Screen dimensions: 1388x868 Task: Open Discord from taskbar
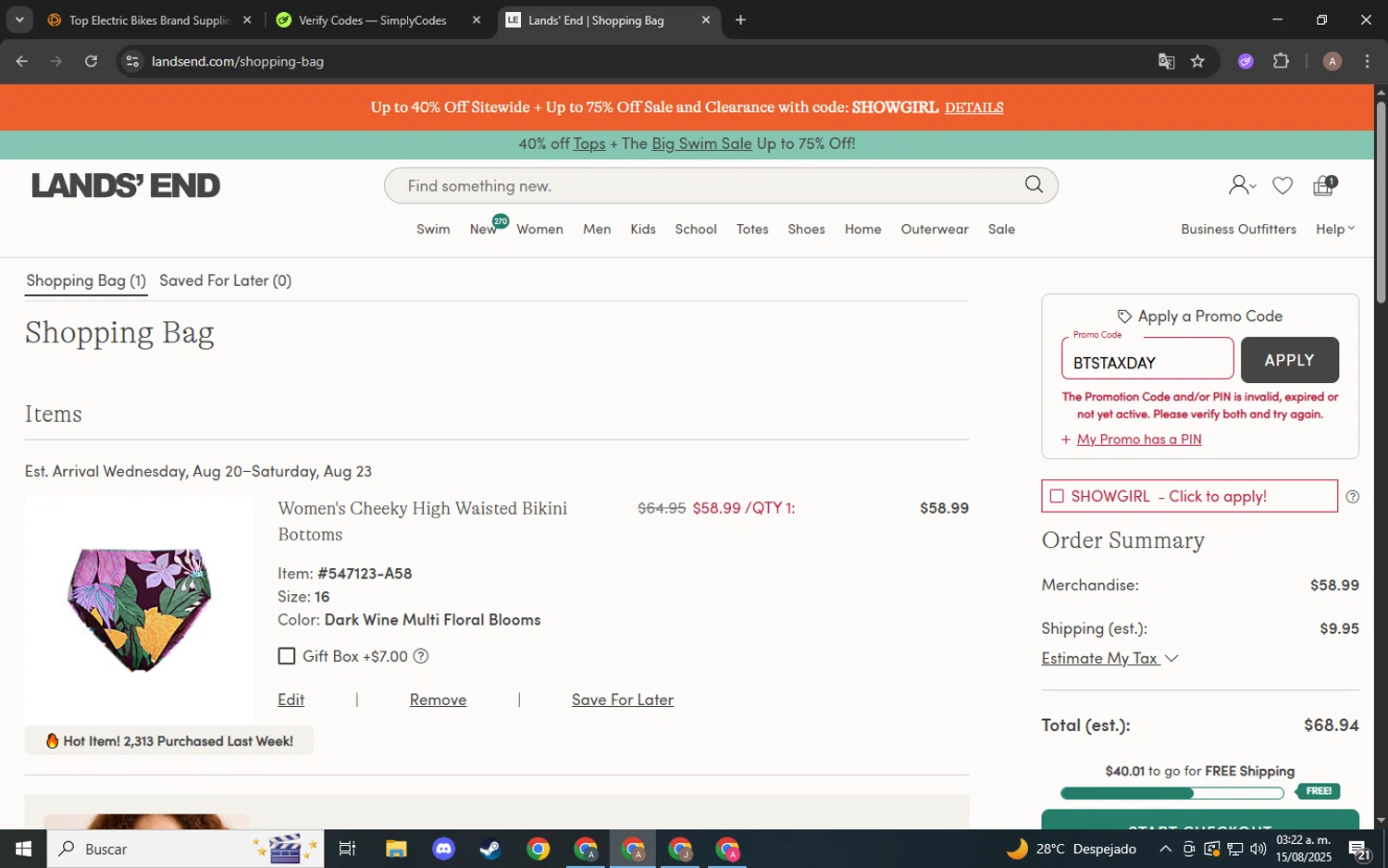[443, 849]
